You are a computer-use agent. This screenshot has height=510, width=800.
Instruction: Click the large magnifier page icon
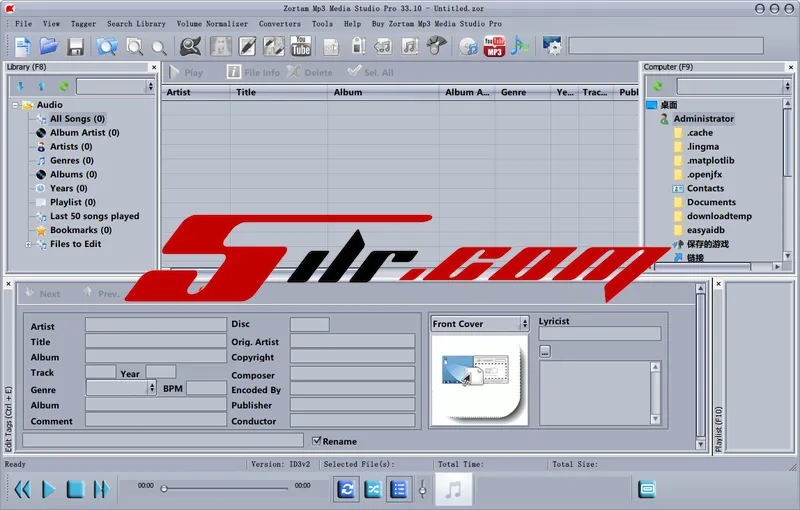pos(134,47)
